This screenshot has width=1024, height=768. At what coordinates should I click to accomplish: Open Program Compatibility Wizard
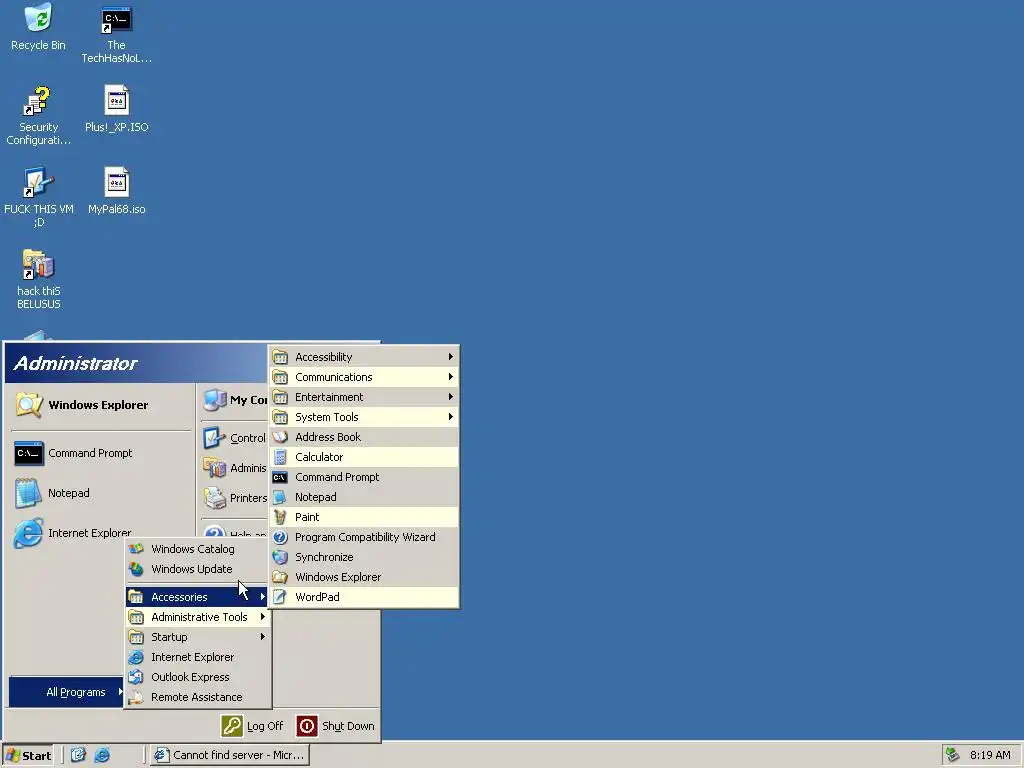(x=364, y=537)
